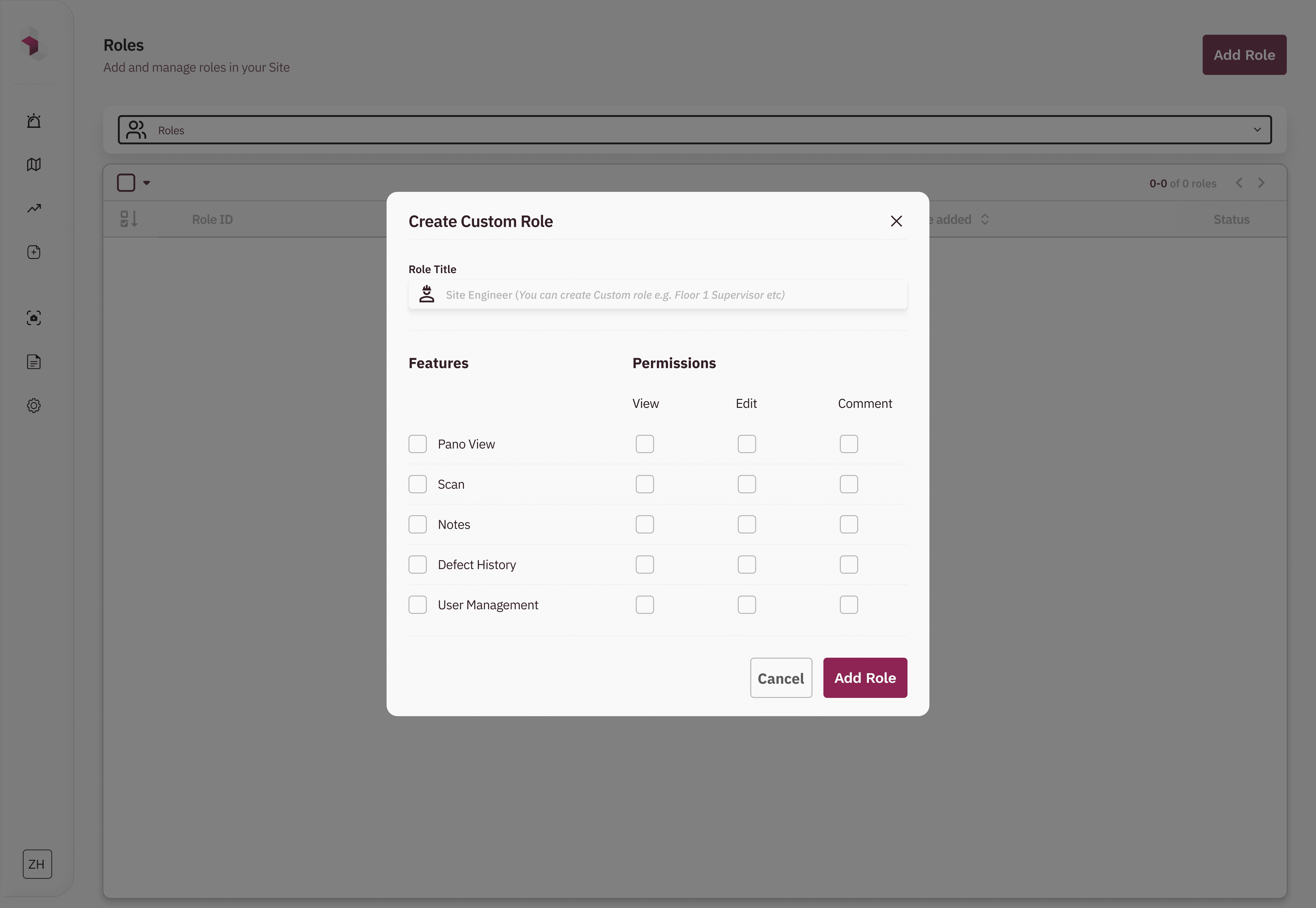Click the document report icon in the sidebar

tap(34, 362)
